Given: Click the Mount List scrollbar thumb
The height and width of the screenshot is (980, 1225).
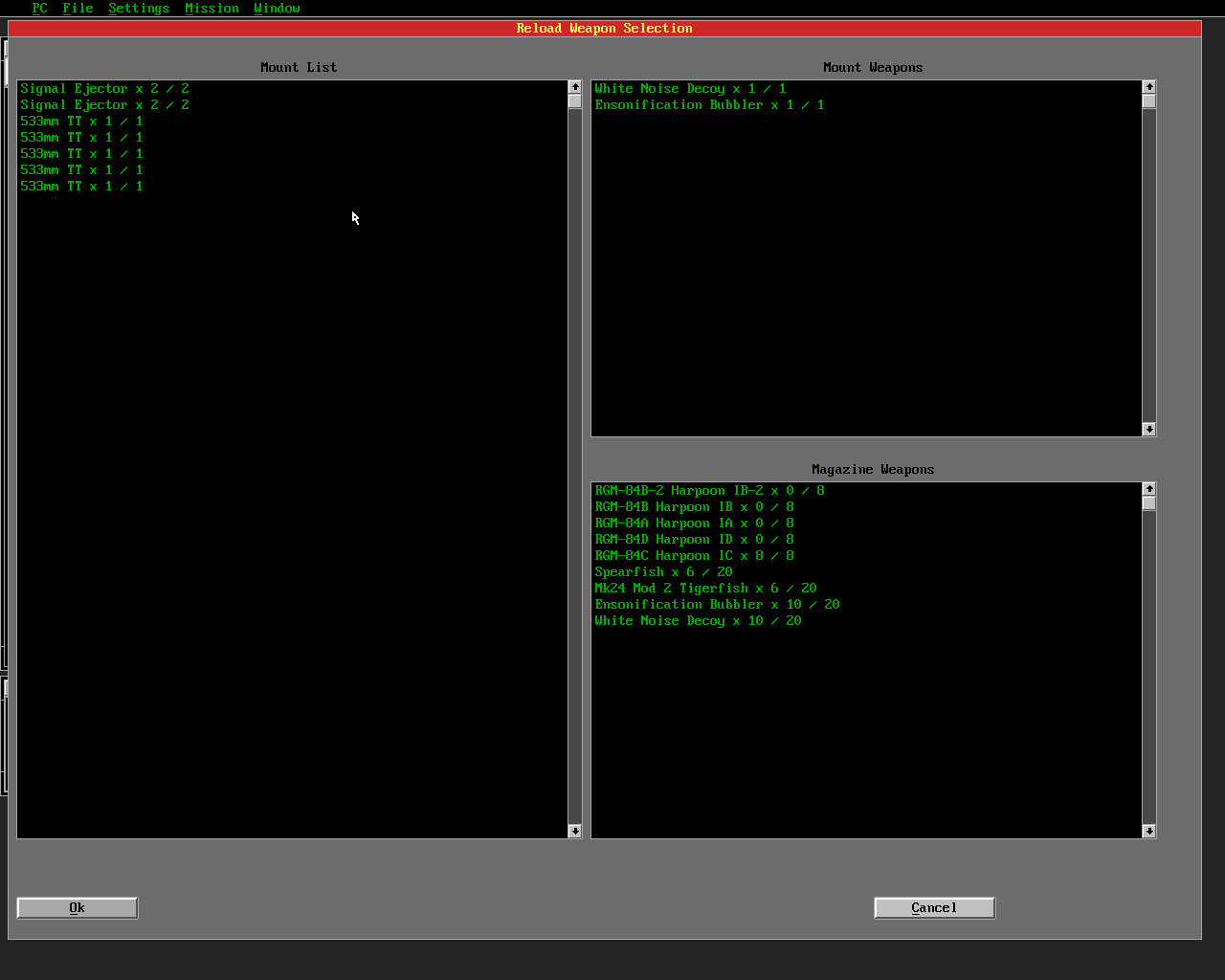Looking at the screenshot, I should [x=575, y=101].
